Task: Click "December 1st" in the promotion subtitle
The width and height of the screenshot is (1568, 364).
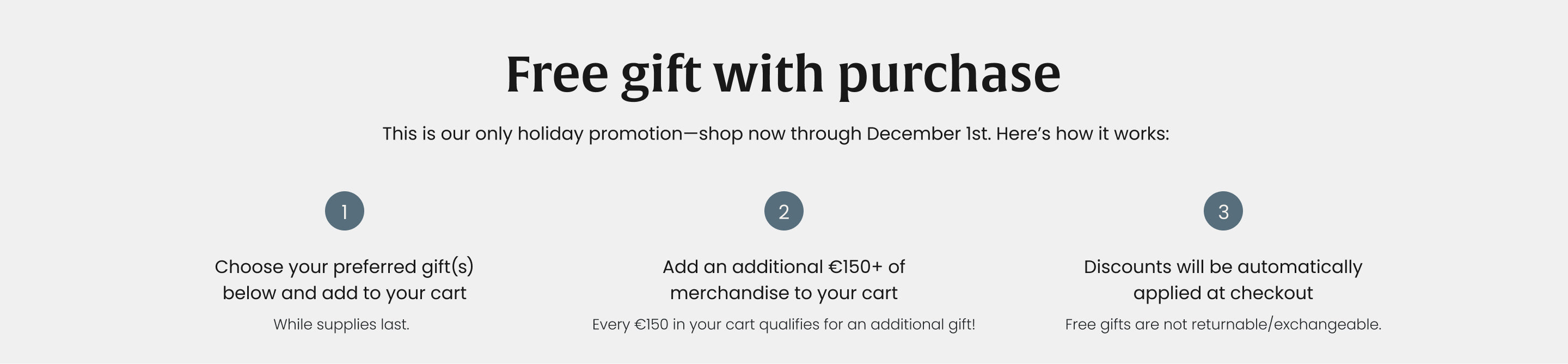Action: (x=928, y=134)
